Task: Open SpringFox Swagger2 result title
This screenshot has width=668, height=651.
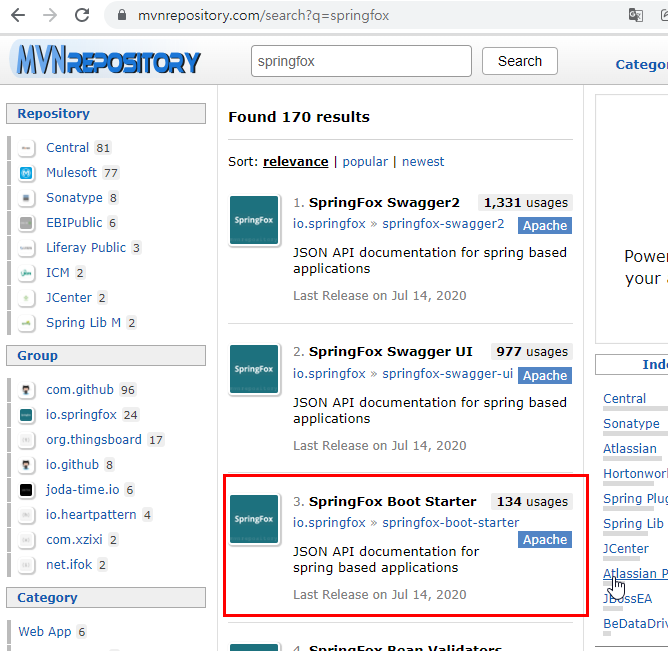Action: [384, 203]
